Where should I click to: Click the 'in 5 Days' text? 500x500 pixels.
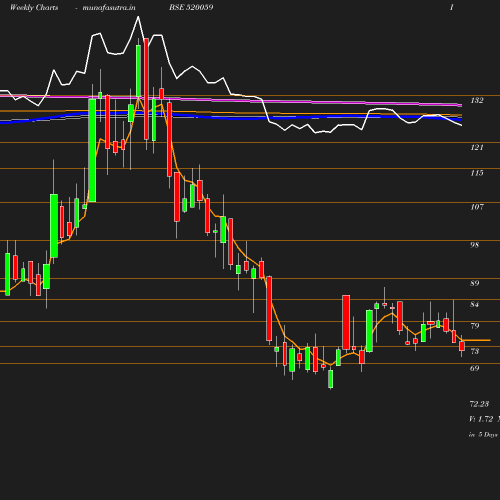click(x=483, y=435)
